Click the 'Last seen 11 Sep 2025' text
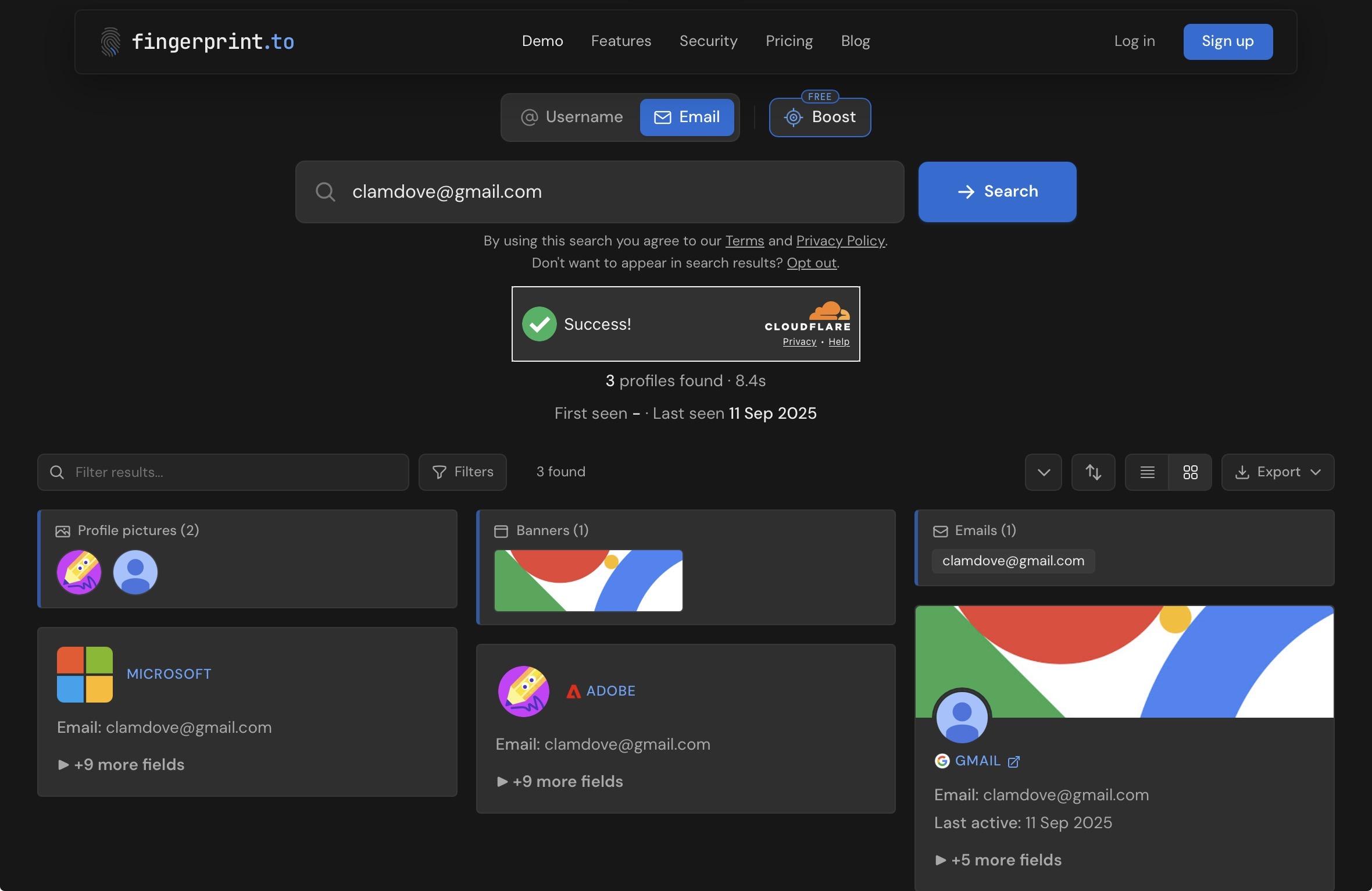 [735, 414]
